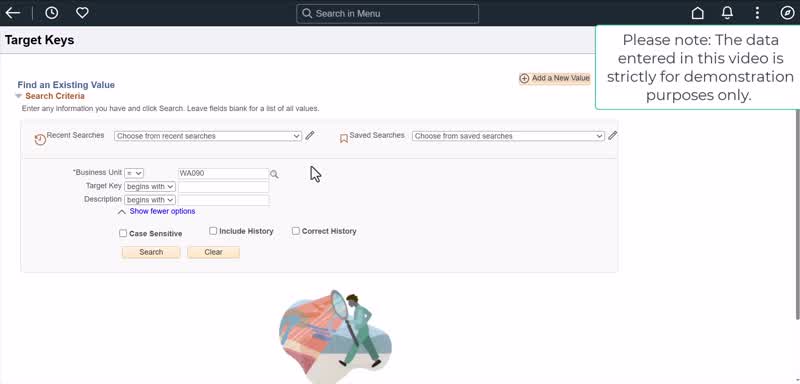Enable the Case Sensitive checkbox
Image resolution: width=800 pixels, height=384 pixels.
point(123,233)
